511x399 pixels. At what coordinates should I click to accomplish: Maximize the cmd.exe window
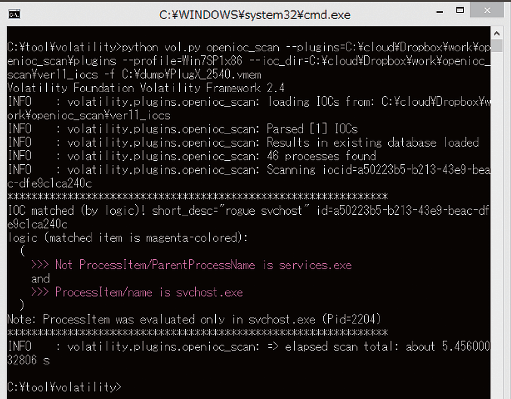point(460,11)
